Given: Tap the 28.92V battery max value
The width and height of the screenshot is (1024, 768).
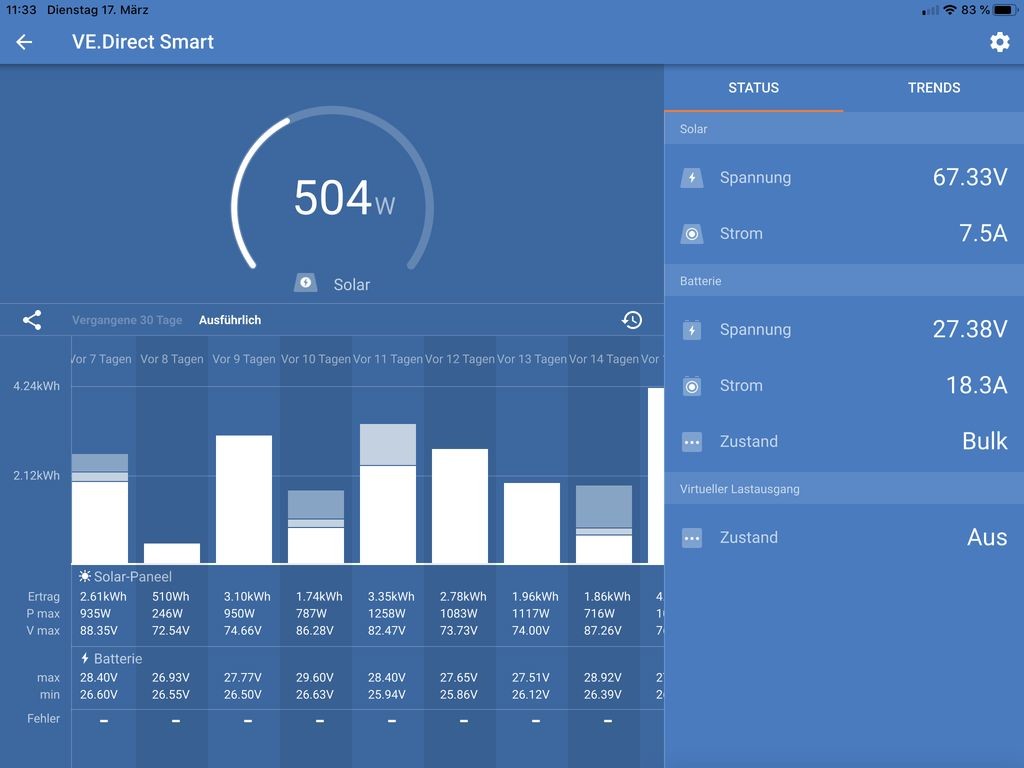Looking at the screenshot, I should coord(603,678).
